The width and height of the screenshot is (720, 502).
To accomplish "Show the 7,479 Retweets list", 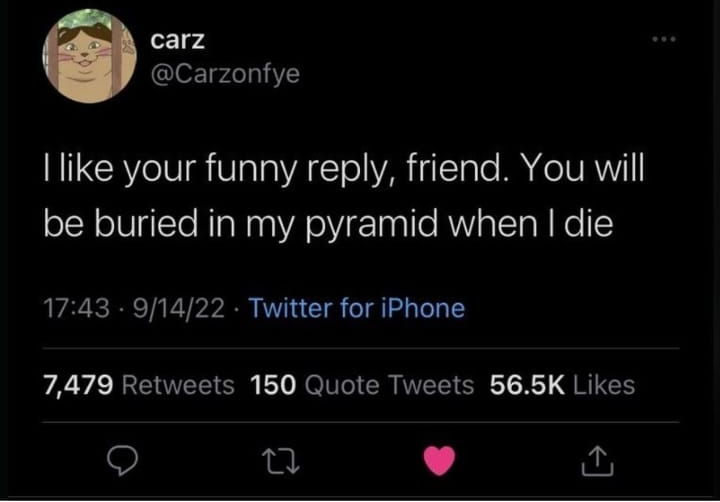I will coord(139,385).
